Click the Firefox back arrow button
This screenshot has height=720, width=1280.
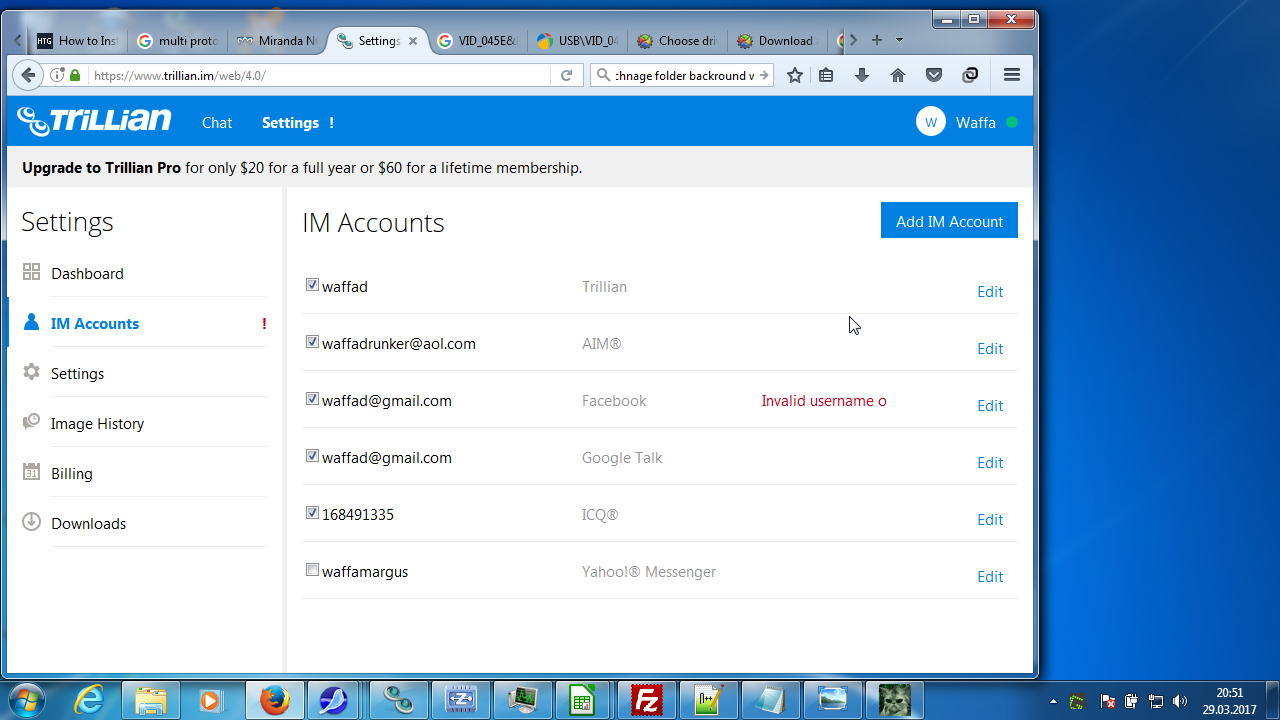[x=28, y=75]
